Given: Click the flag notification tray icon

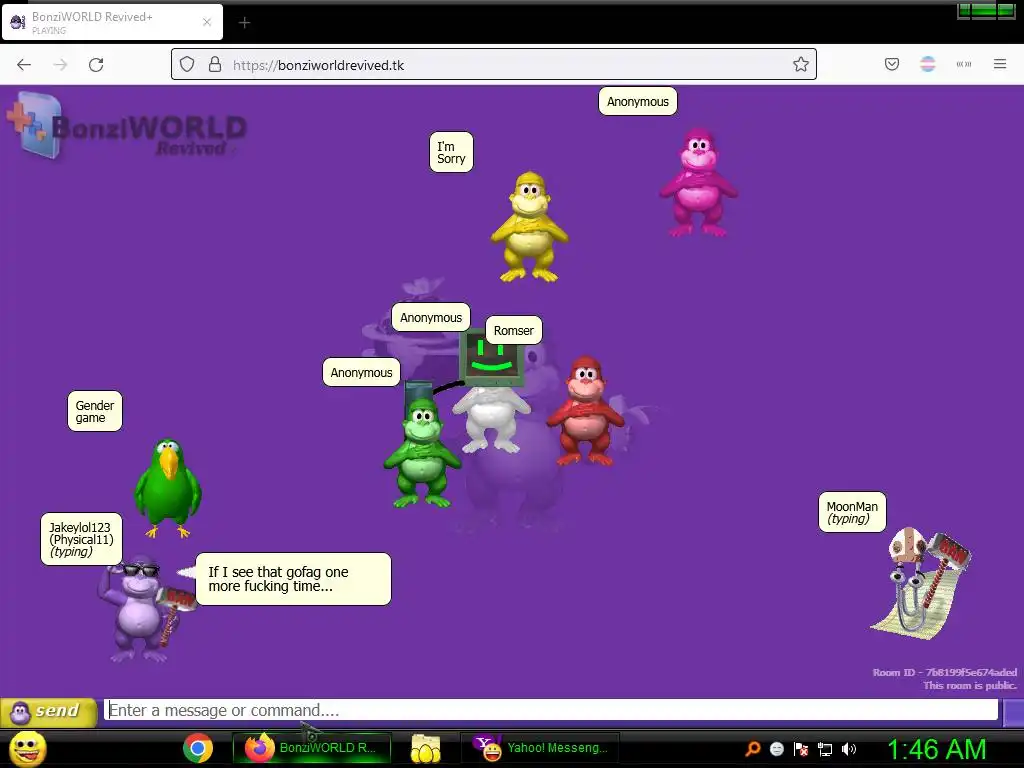Looking at the screenshot, I should coord(801,749).
